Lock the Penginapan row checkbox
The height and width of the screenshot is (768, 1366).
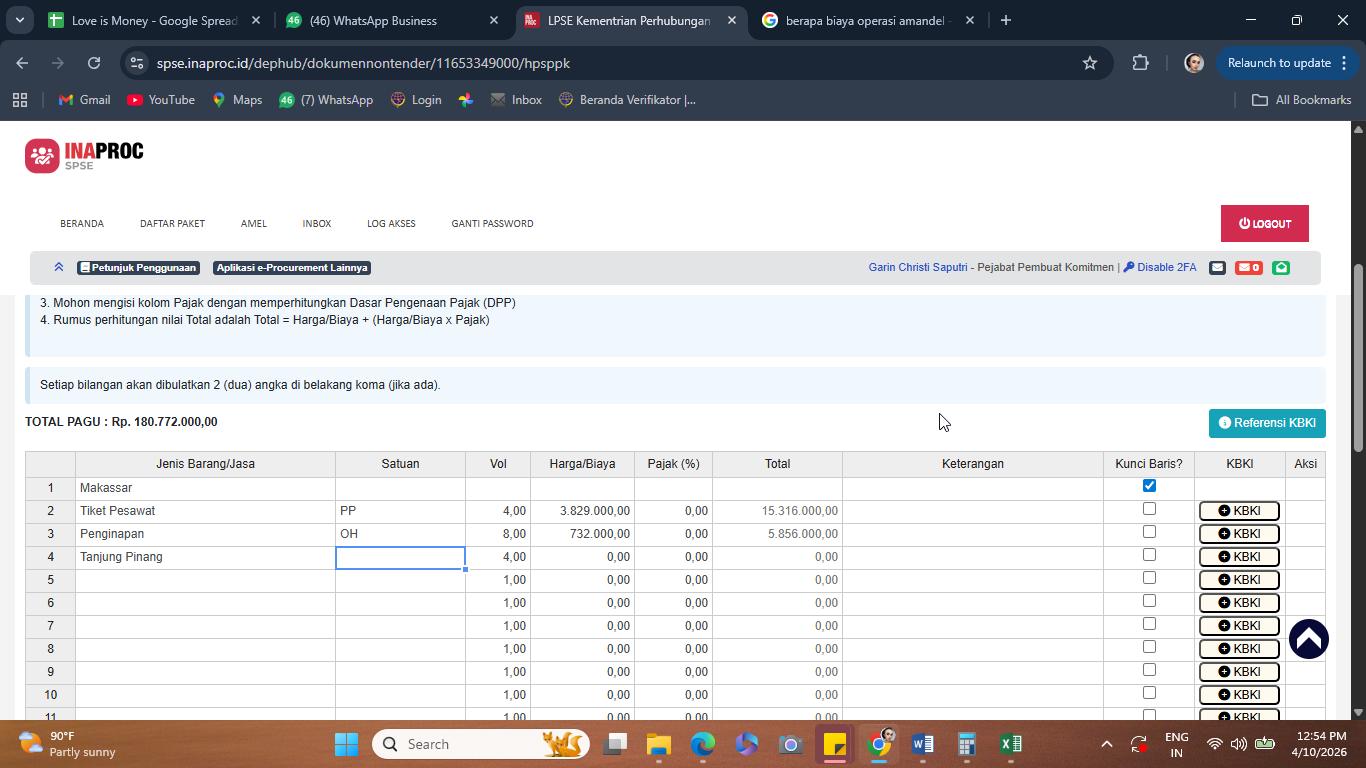pyautogui.click(x=1149, y=532)
